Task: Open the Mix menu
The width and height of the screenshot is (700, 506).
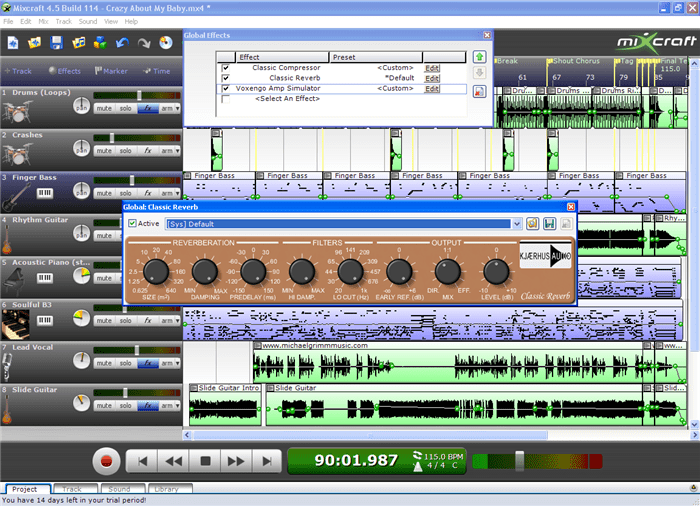Action: click(x=43, y=21)
